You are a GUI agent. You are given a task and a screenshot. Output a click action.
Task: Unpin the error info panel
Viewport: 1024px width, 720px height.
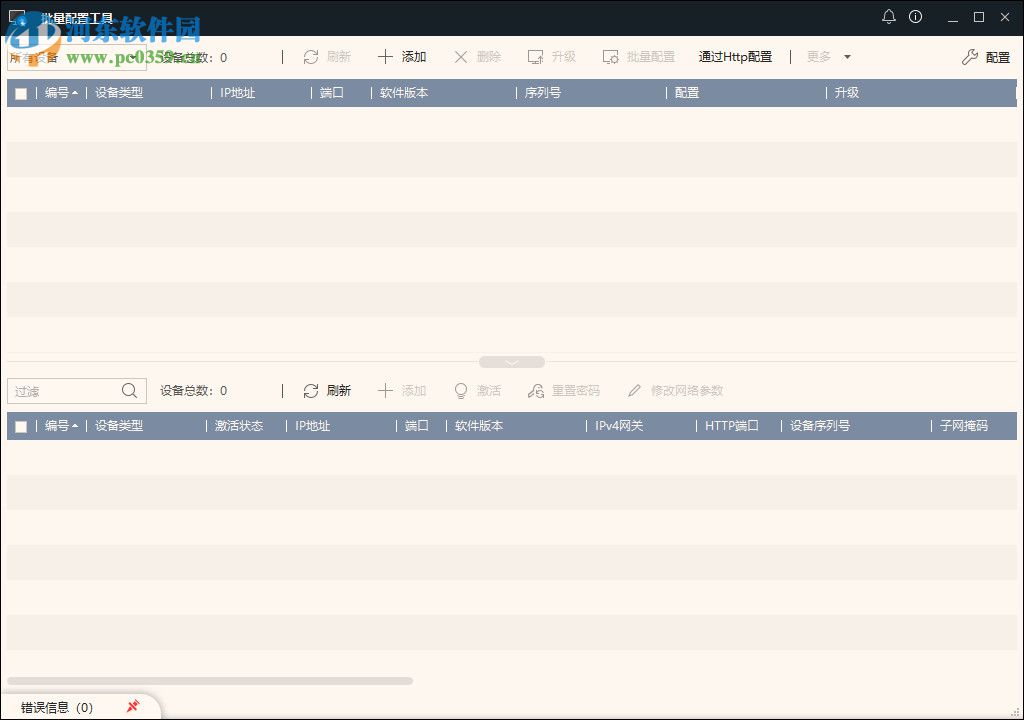pos(133,706)
